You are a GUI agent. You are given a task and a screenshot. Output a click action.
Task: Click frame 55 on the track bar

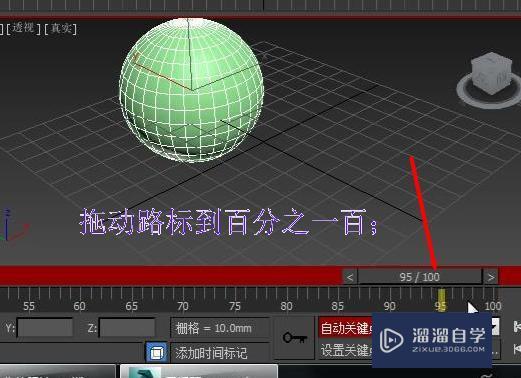coord(29,306)
